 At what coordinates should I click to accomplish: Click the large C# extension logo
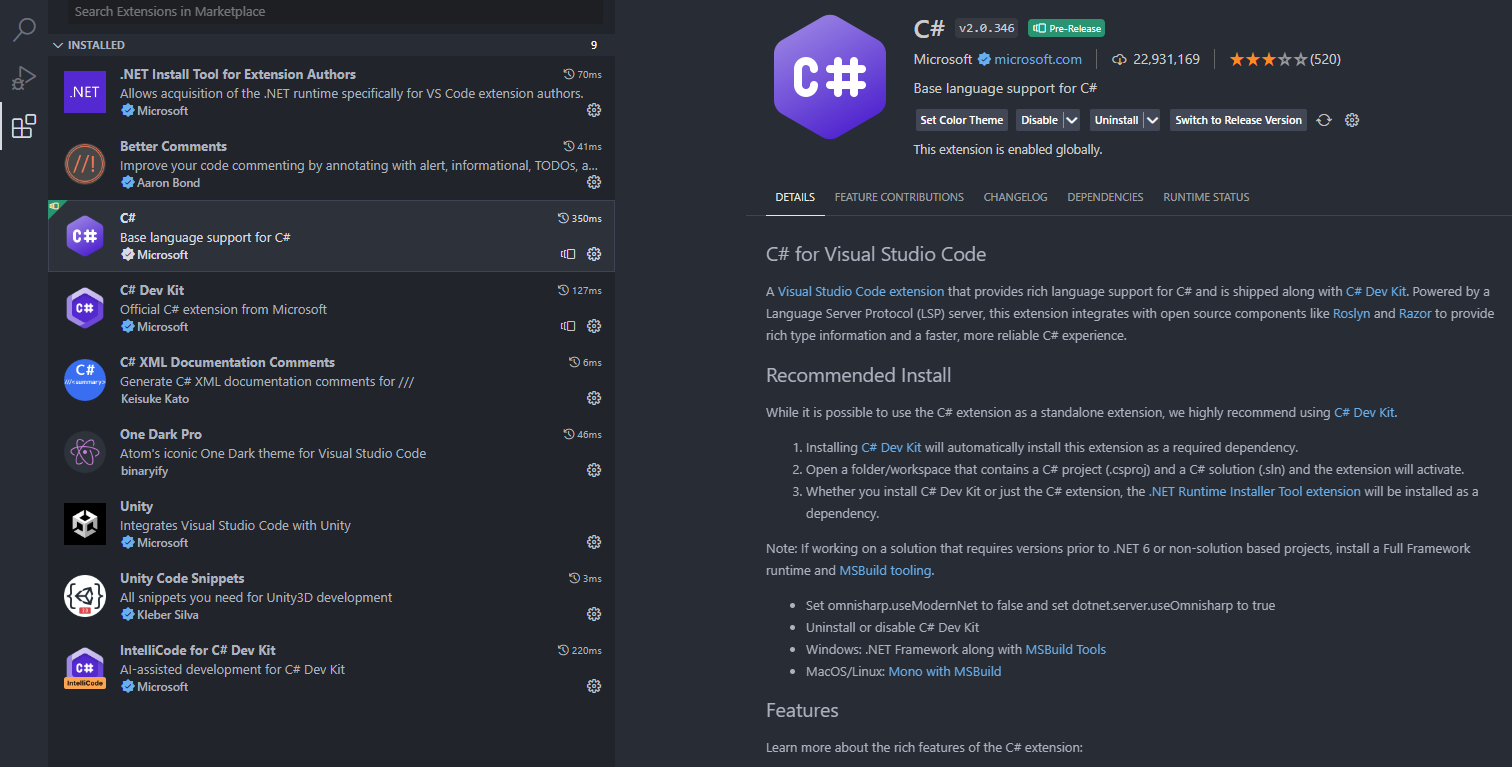tap(829, 77)
